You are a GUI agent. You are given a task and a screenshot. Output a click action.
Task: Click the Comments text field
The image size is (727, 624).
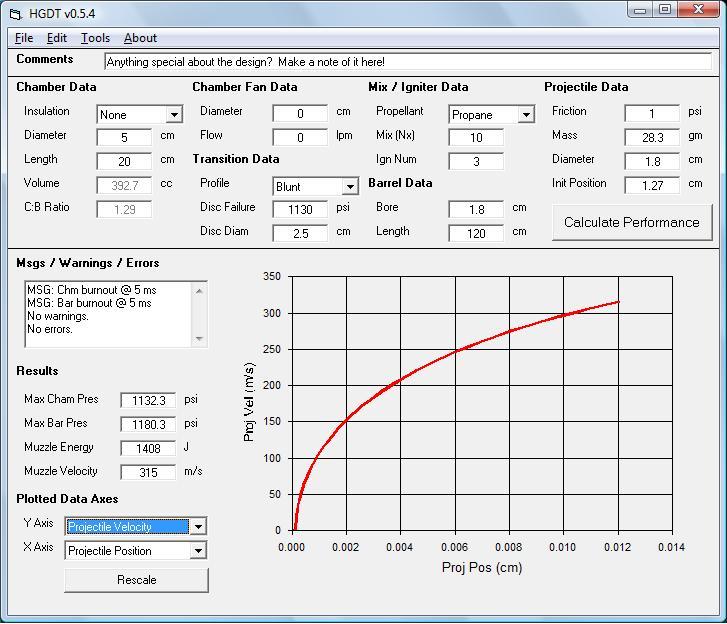tap(407, 62)
